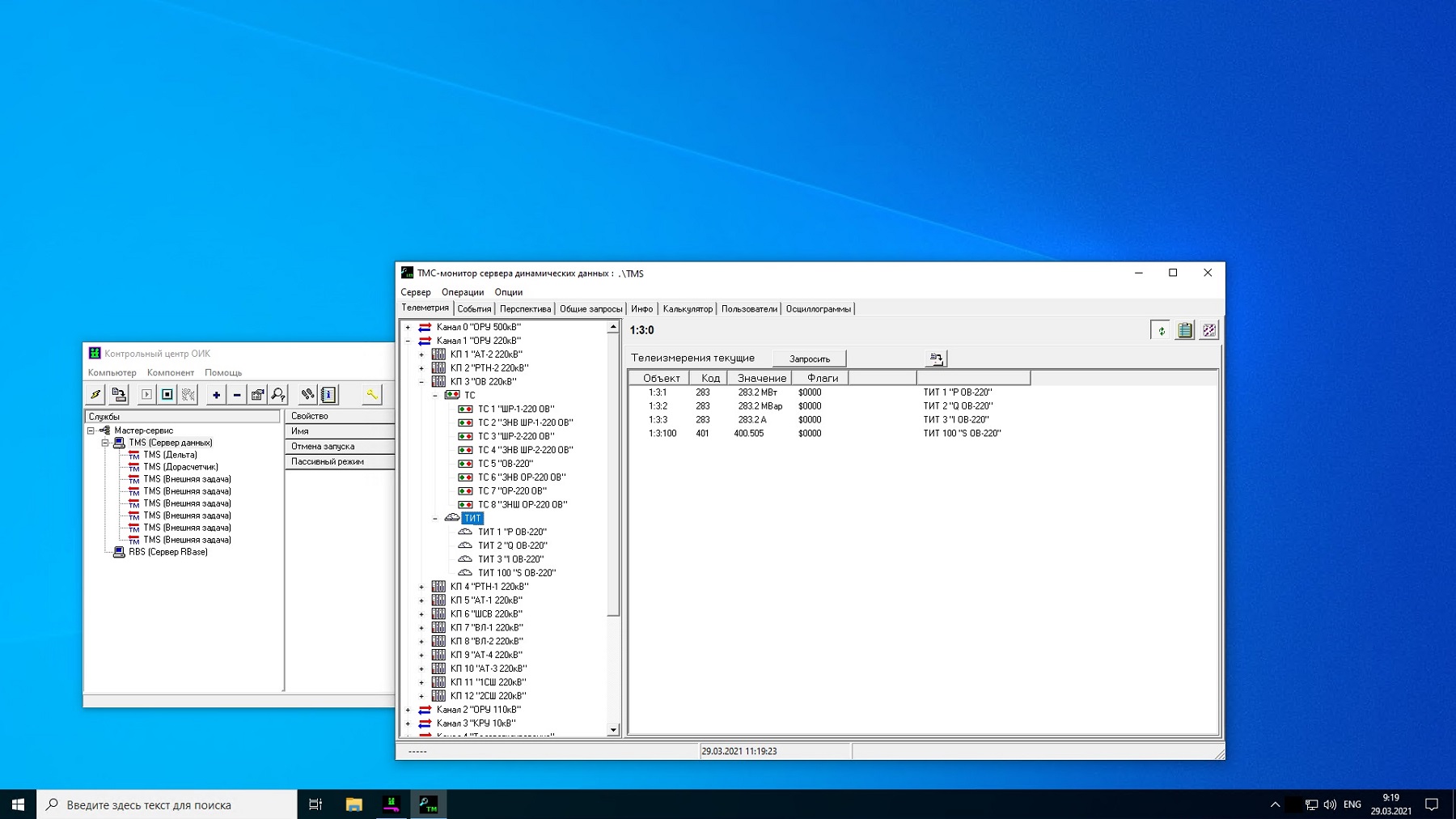1456x819 pixels.
Task: Expand Канал 0 "ОРУ 500кВ" node
Action: pos(408,327)
